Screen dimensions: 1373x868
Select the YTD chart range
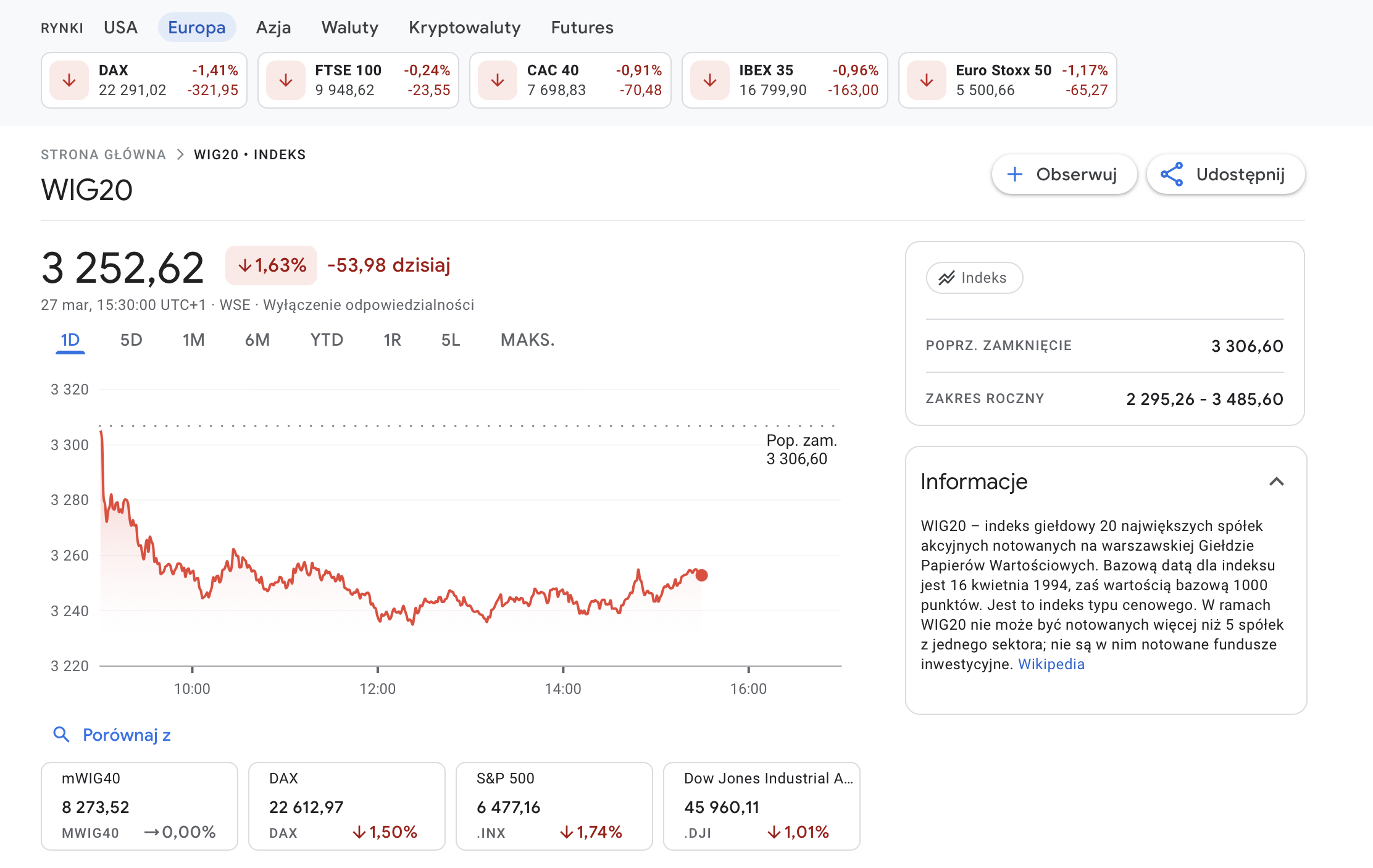(x=326, y=340)
